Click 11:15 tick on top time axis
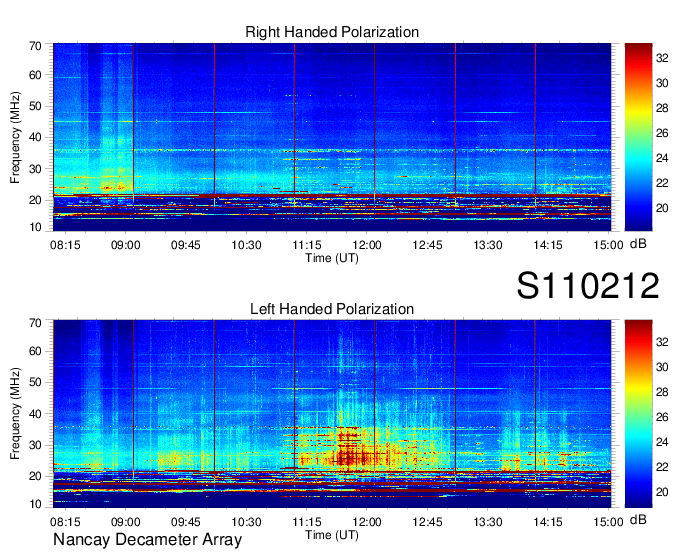The image size is (680, 552). click(306, 245)
